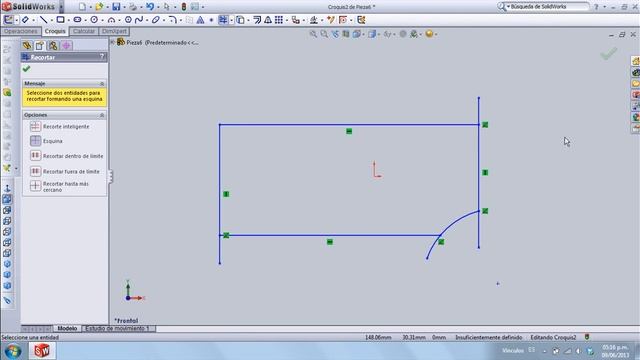Viewport: 640px width, 360px height.
Task: Click the Linear Sketch Pattern icon
Action: click(x=279, y=20)
